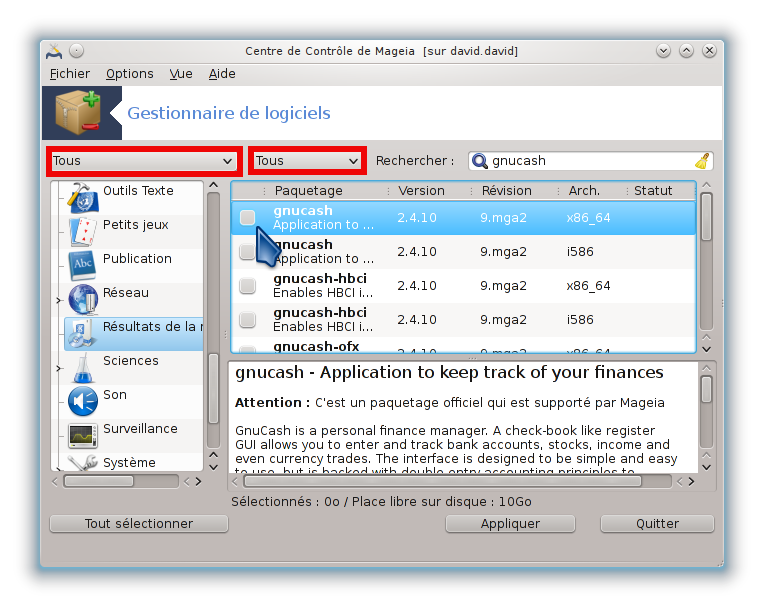Image resolution: width=764 pixels, height=607 pixels.
Task: Click the software manager package box icon
Action: 78,113
